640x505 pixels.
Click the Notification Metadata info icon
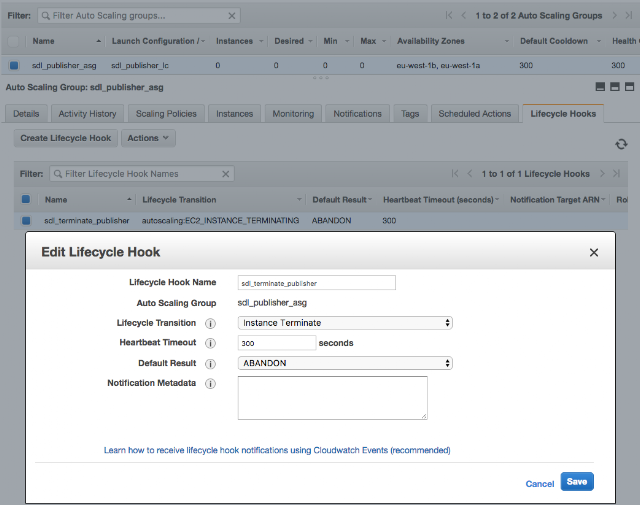210,384
